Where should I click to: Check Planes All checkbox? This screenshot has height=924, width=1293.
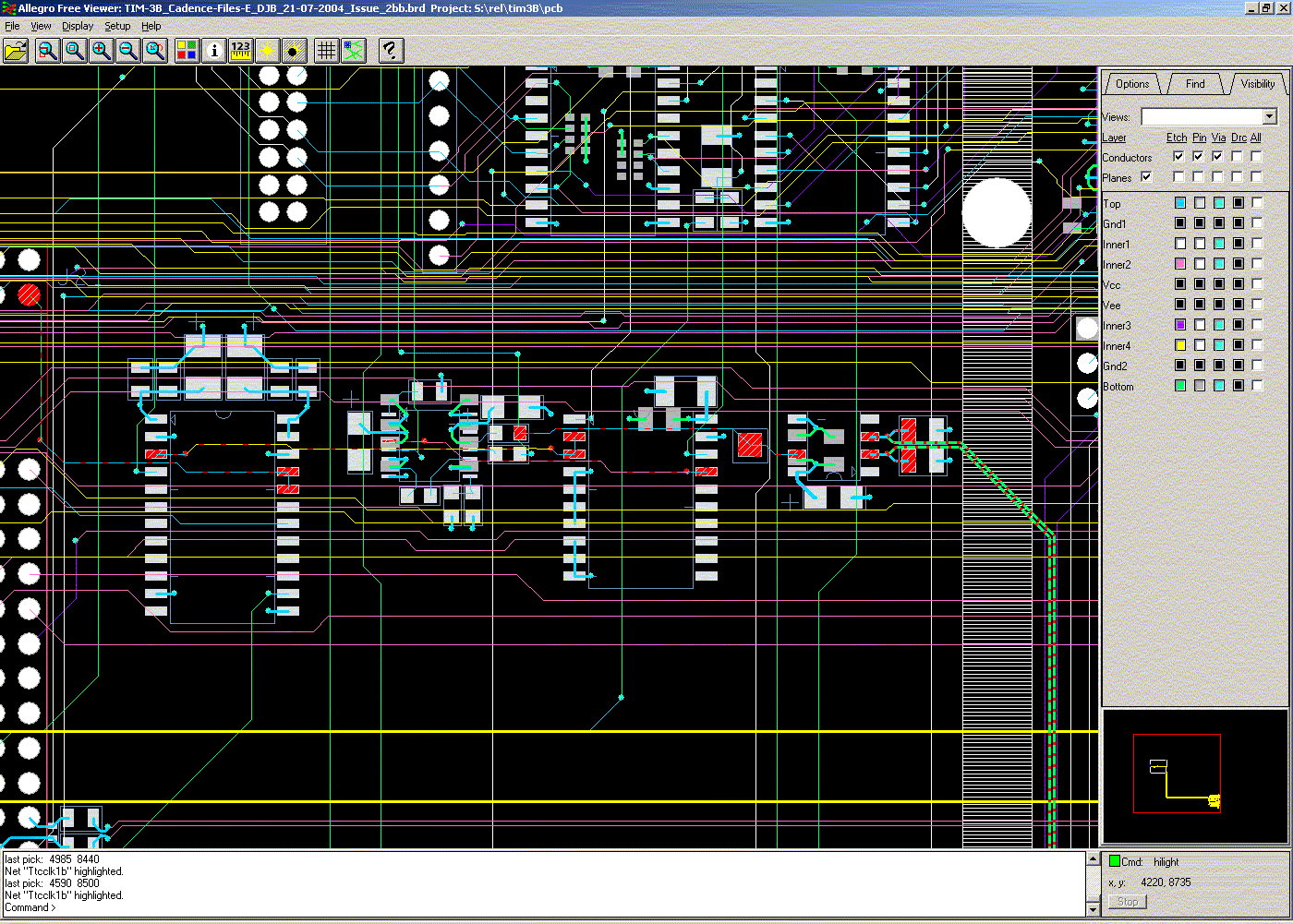click(x=1256, y=177)
